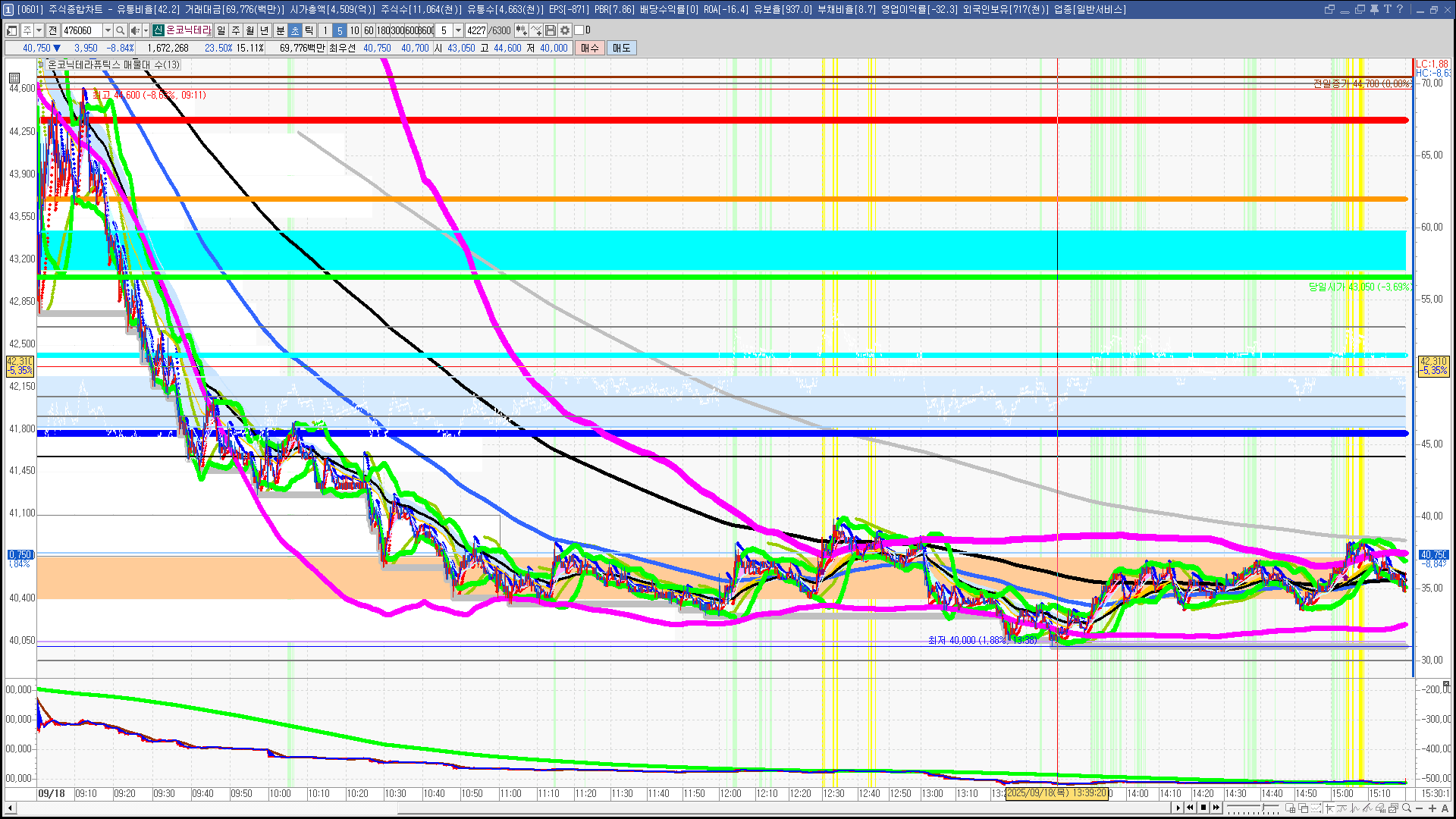
Task: Click the 매도 sell button
Action: pyautogui.click(x=621, y=48)
